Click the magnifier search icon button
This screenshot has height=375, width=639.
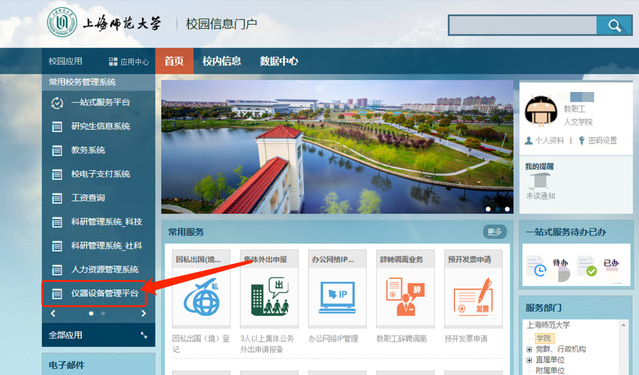click(615, 26)
